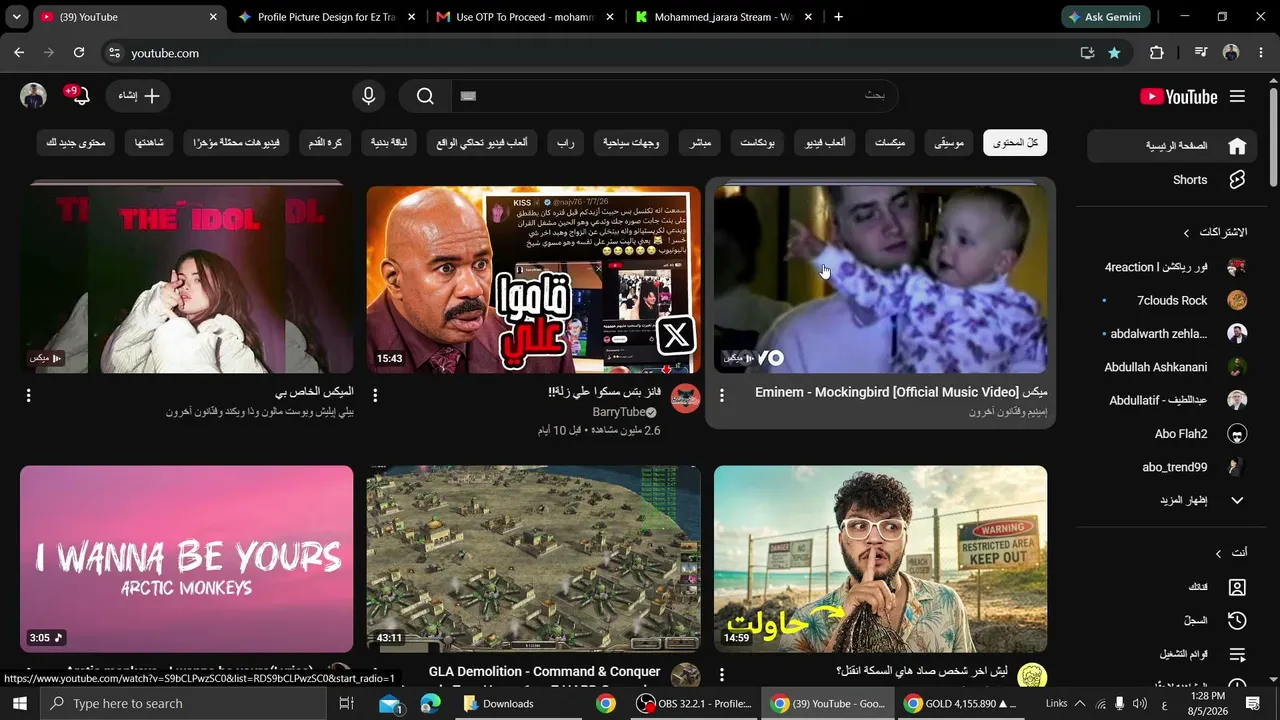The image size is (1280, 720).
Task: Switch to the Mohammed_jarara Stream tab
Action: tap(723, 17)
